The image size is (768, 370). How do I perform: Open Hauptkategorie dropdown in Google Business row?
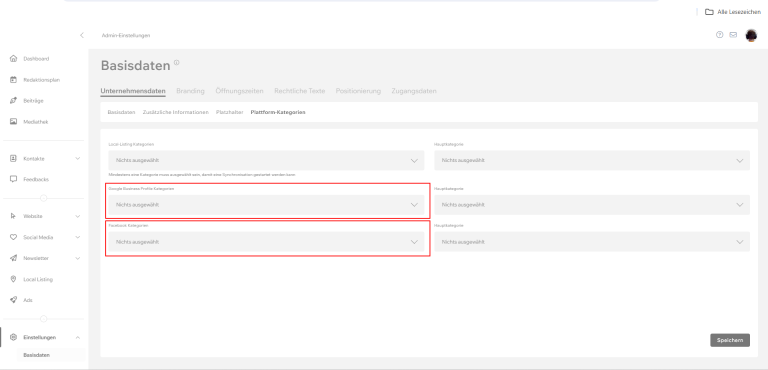click(x=592, y=205)
